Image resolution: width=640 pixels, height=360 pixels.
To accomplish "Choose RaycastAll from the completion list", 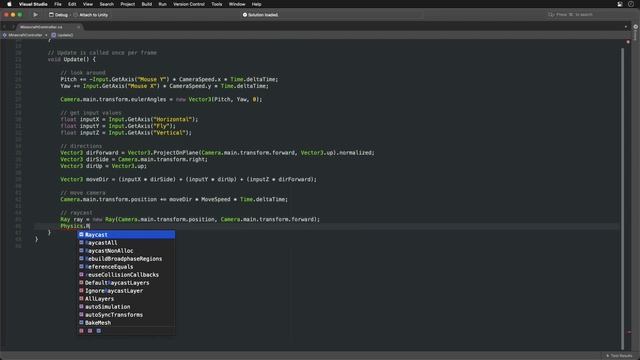I will (126, 243).
